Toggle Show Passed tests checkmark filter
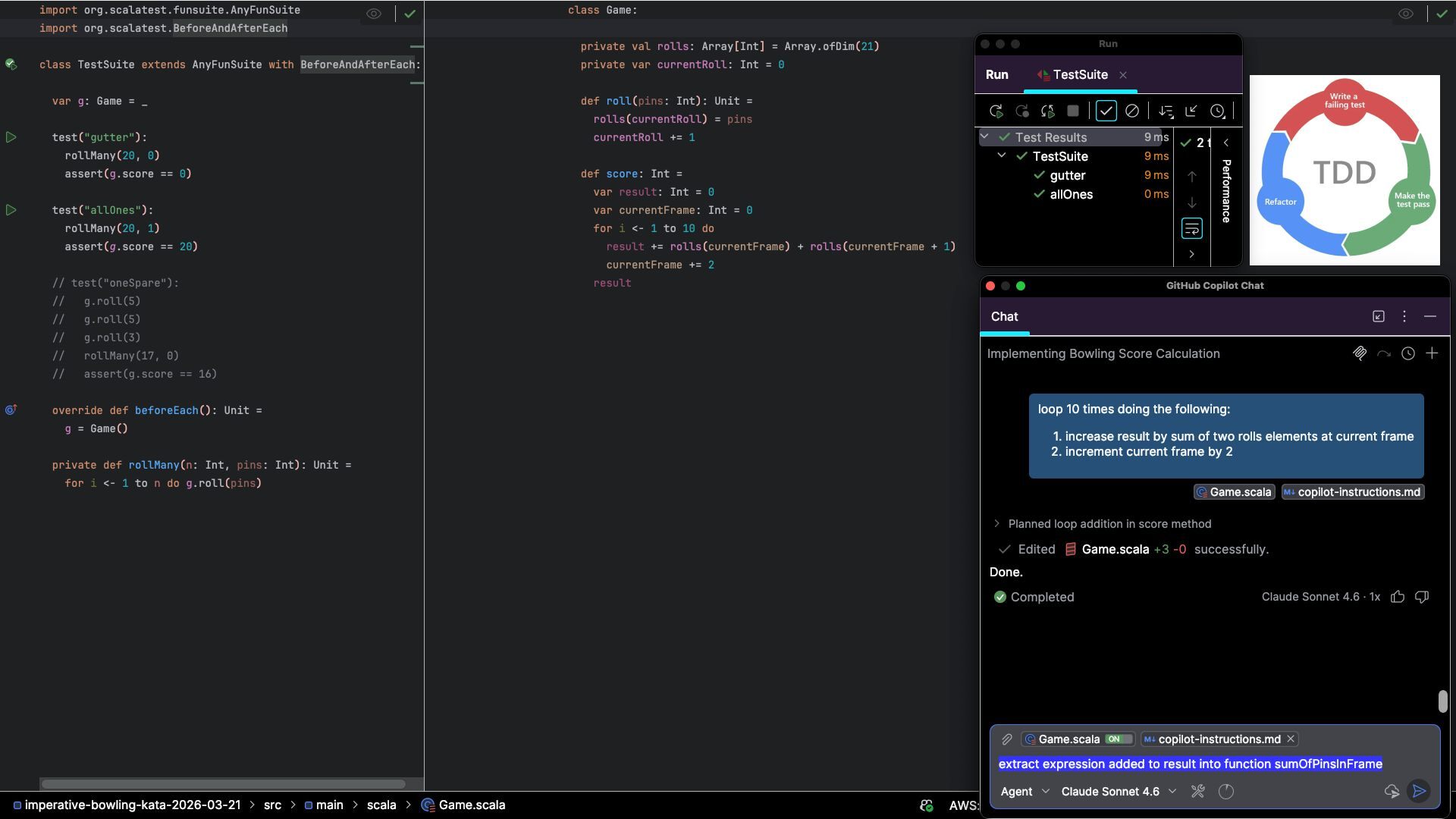This screenshot has height=819, width=1456. pos(1106,111)
